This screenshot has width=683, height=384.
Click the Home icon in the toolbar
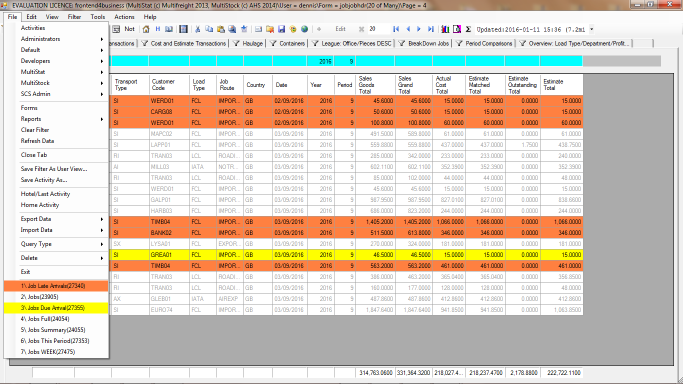146,29
